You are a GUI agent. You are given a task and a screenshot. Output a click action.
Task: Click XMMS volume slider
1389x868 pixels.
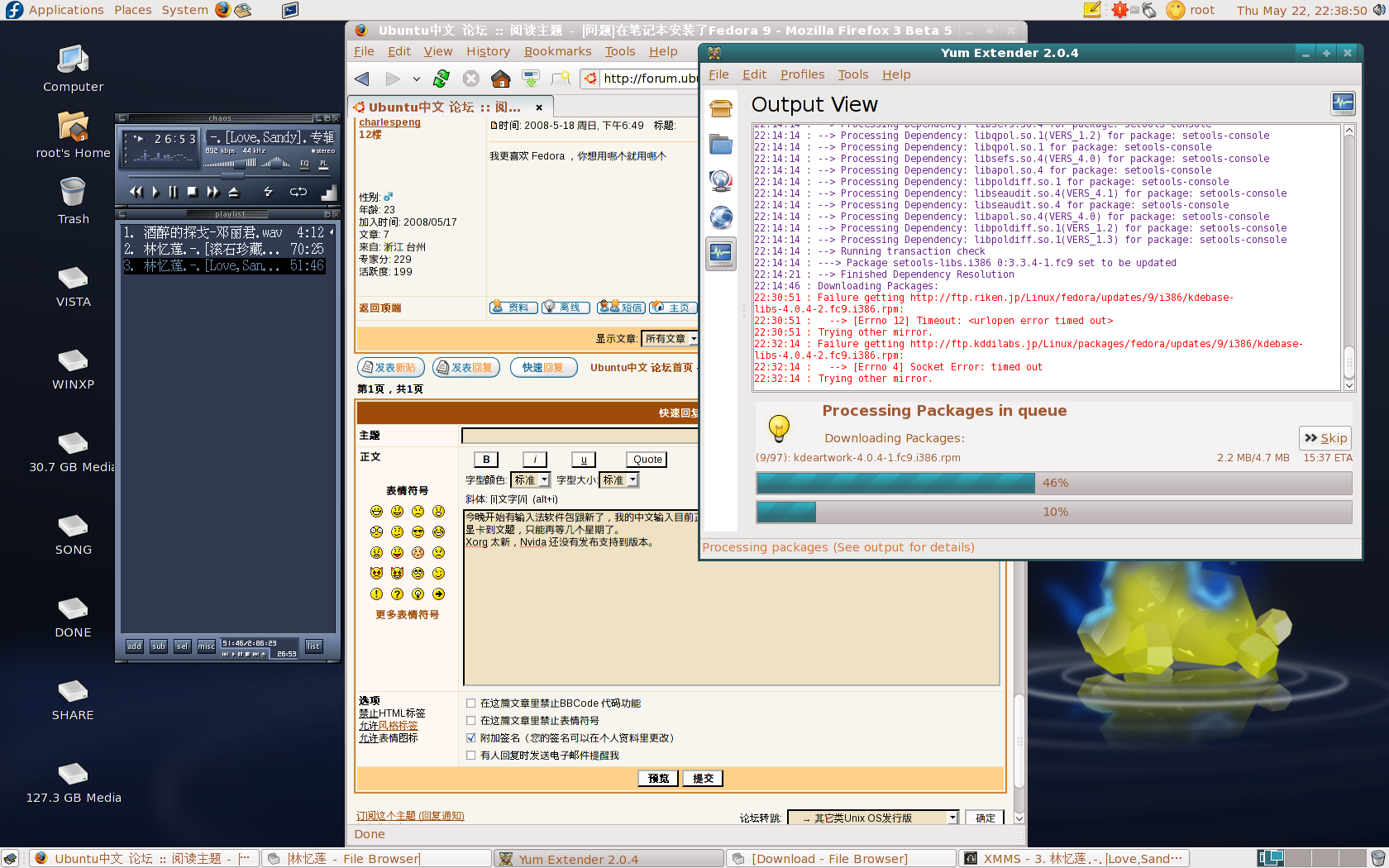click(231, 164)
